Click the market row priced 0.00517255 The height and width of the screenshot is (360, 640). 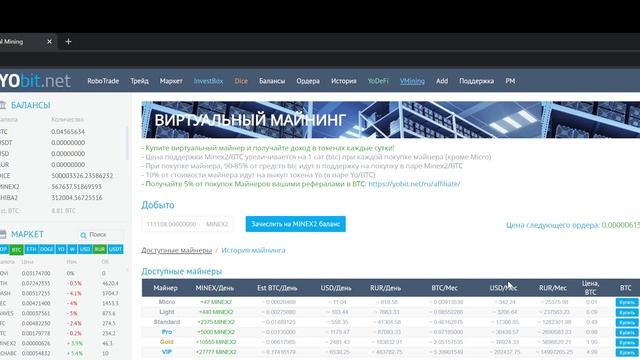(61, 293)
